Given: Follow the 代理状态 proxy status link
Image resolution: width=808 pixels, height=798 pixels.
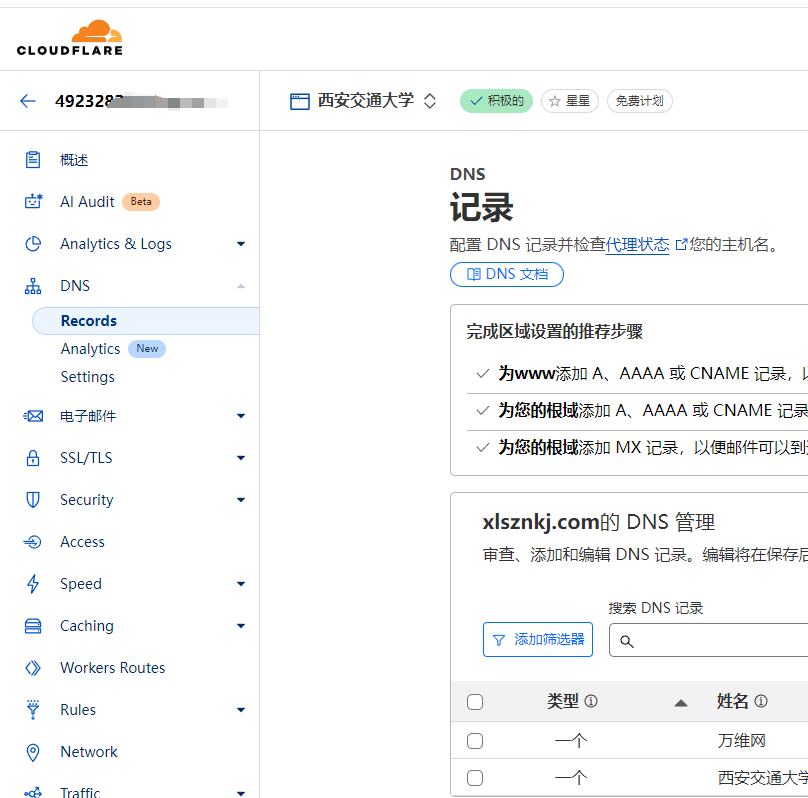Looking at the screenshot, I should click(637, 244).
